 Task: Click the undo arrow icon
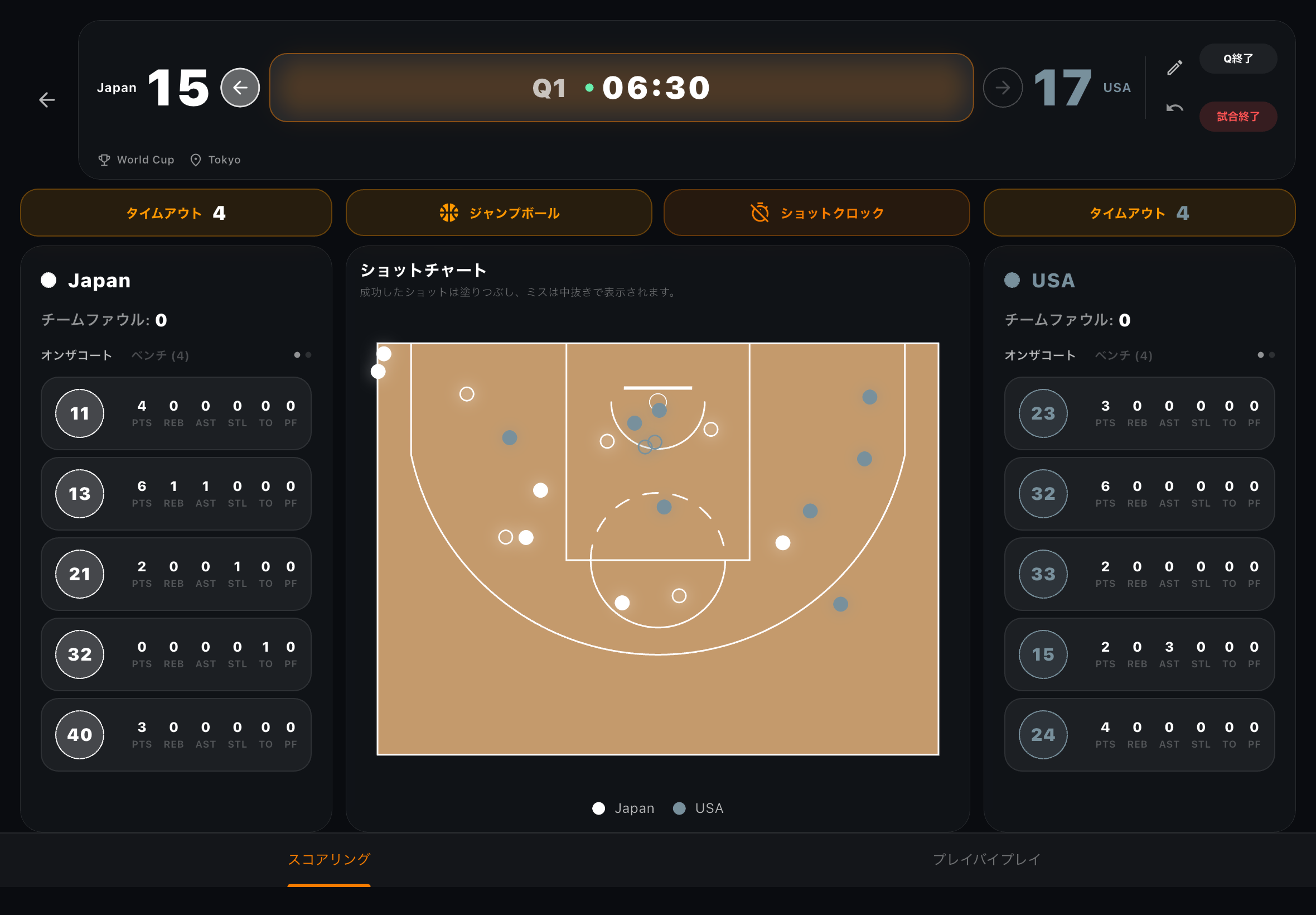coord(1174,108)
